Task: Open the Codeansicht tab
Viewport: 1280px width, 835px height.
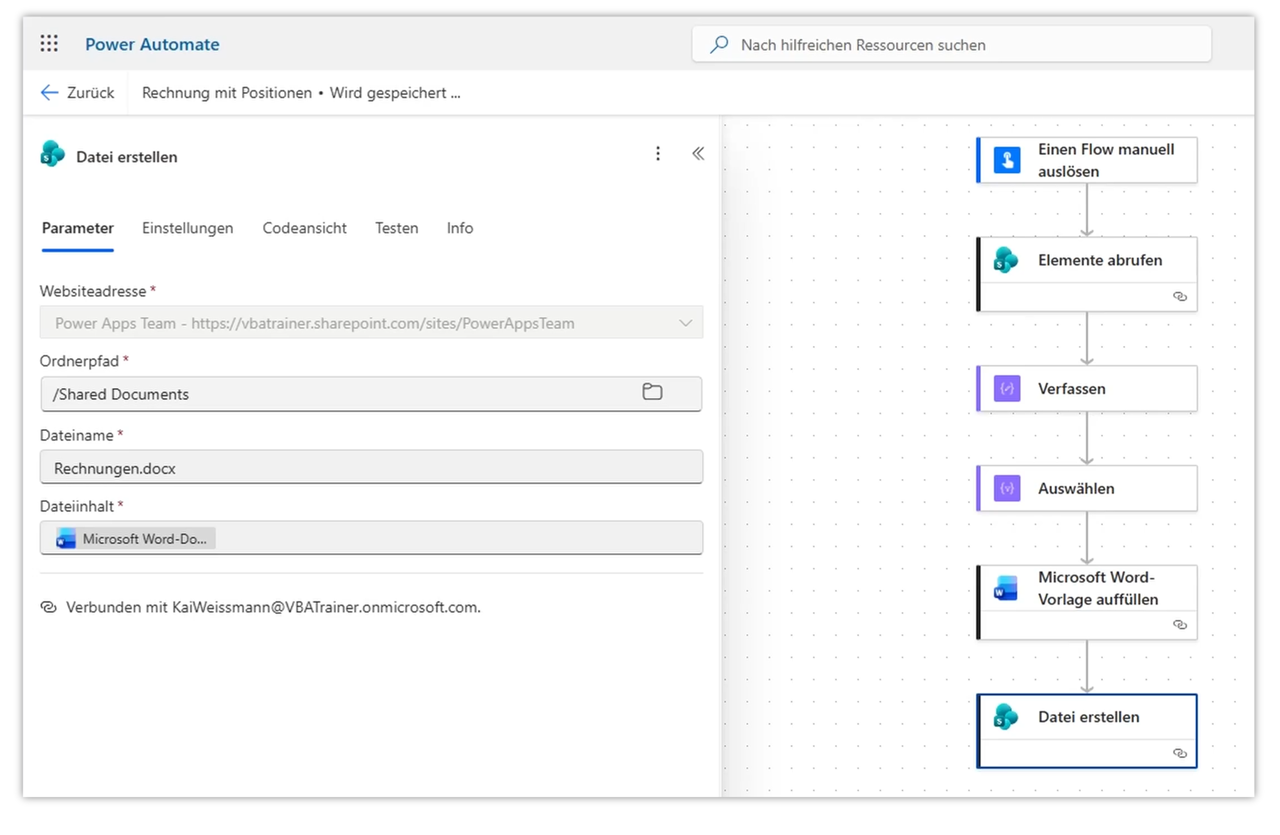Action: coord(305,228)
